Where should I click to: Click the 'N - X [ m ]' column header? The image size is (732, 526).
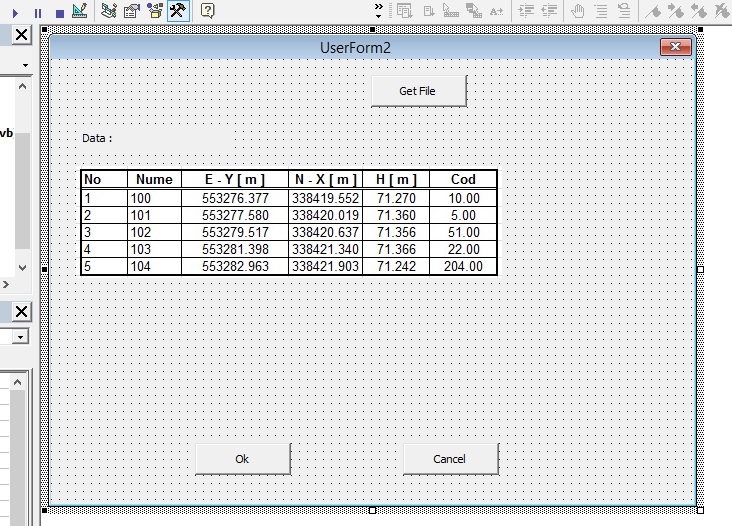[x=325, y=179]
